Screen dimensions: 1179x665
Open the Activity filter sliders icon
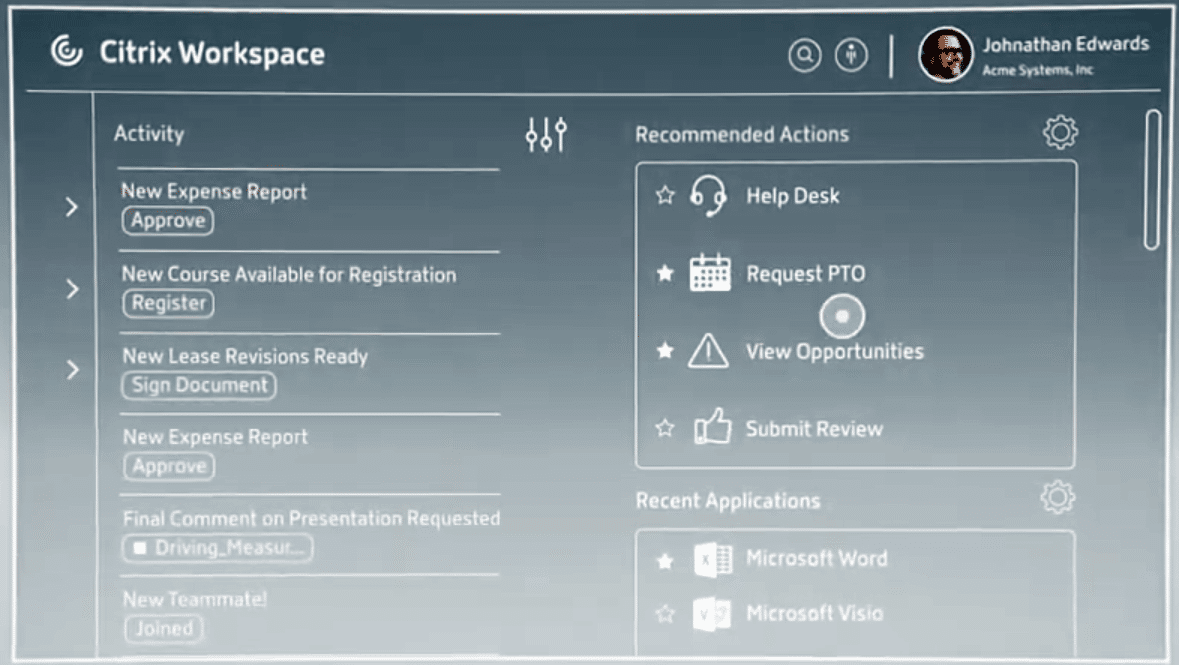point(546,135)
